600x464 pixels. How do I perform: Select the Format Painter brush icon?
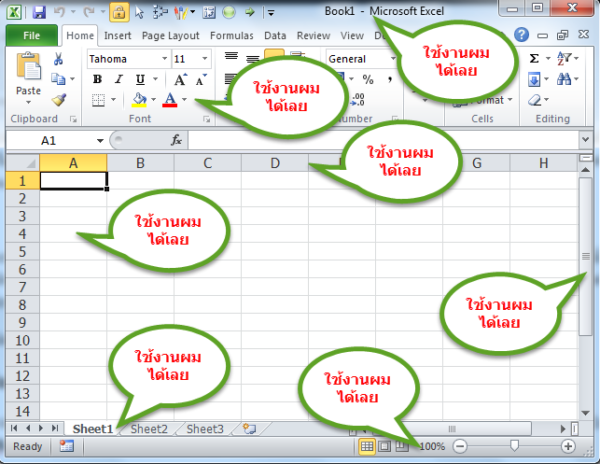(59, 100)
